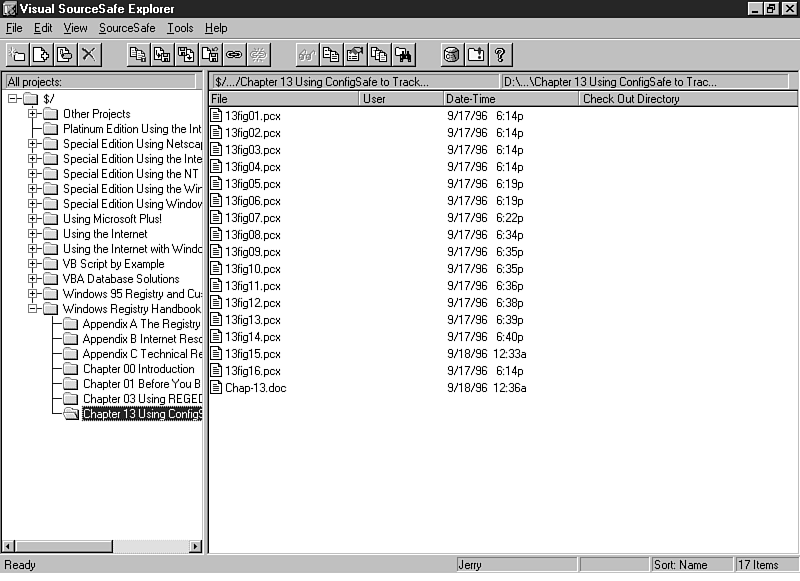800x581 pixels.
Task: Click the File Properties toolbar icon
Action: [x=355, y=55]
